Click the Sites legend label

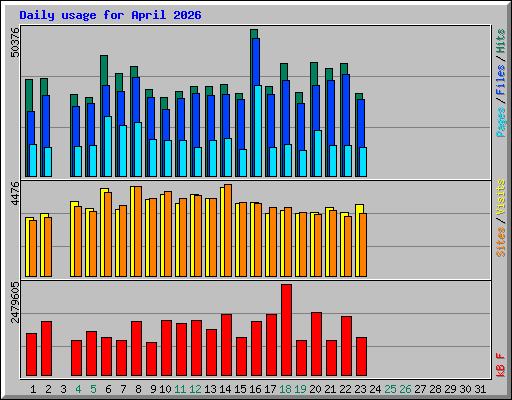pos(501,242)
